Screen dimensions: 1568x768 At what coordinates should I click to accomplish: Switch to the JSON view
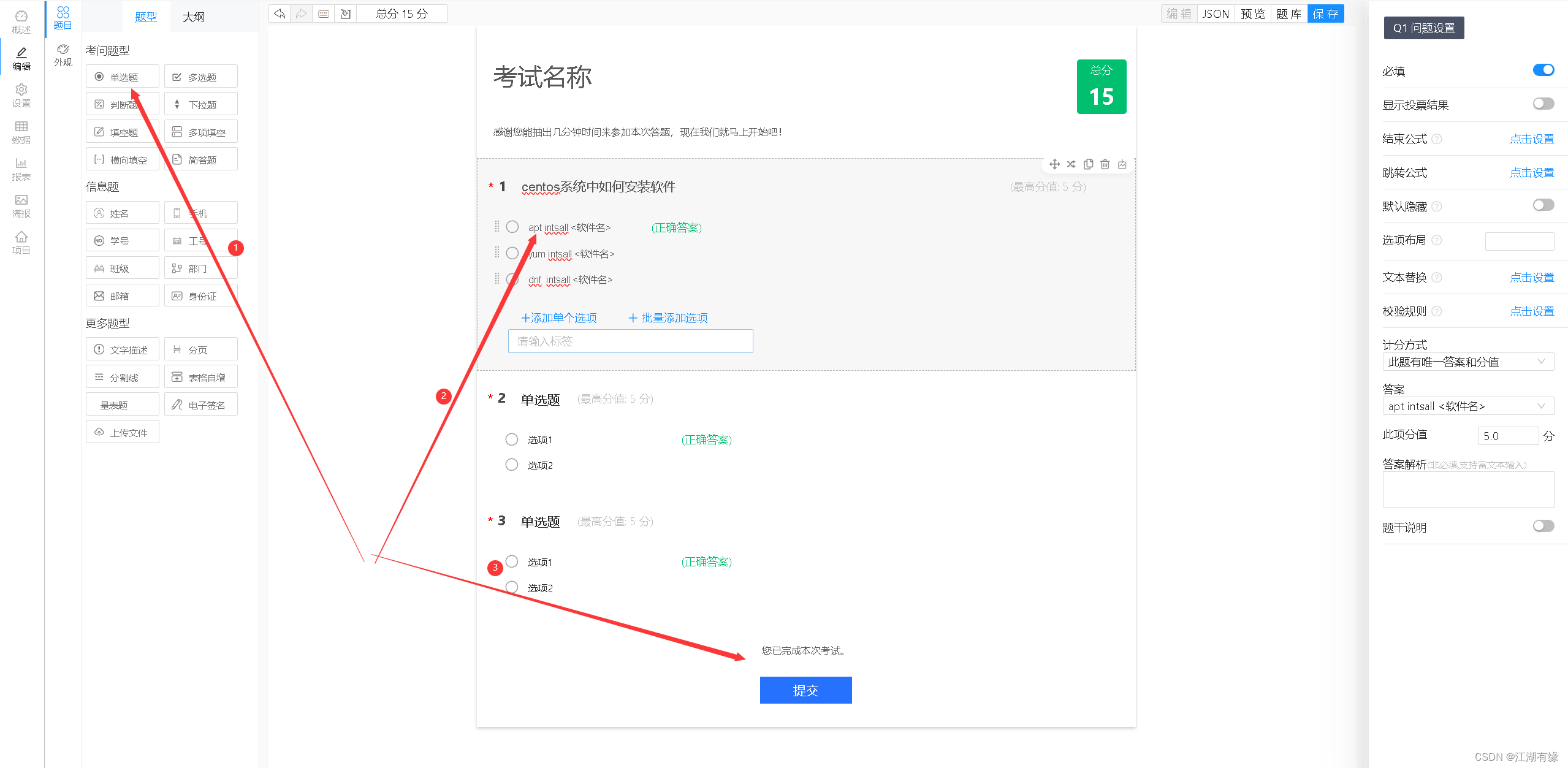coord(1215,13)
